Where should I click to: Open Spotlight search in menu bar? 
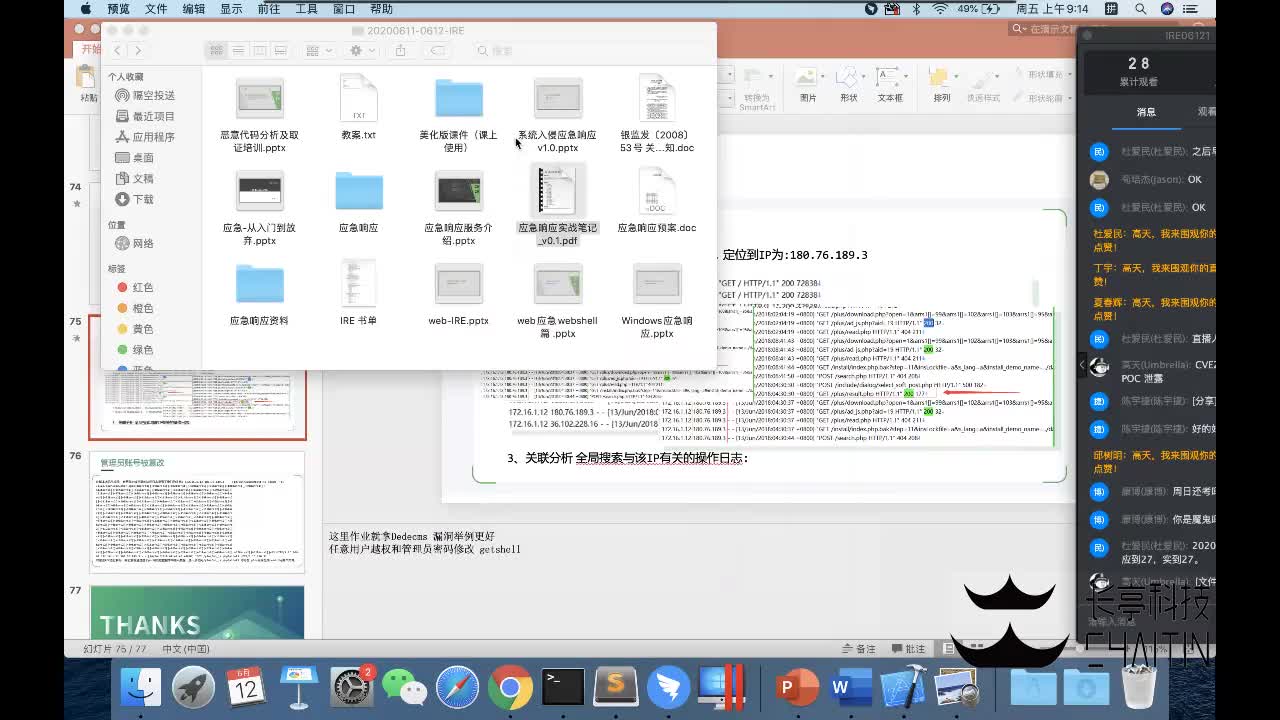tap(1141, 8)
